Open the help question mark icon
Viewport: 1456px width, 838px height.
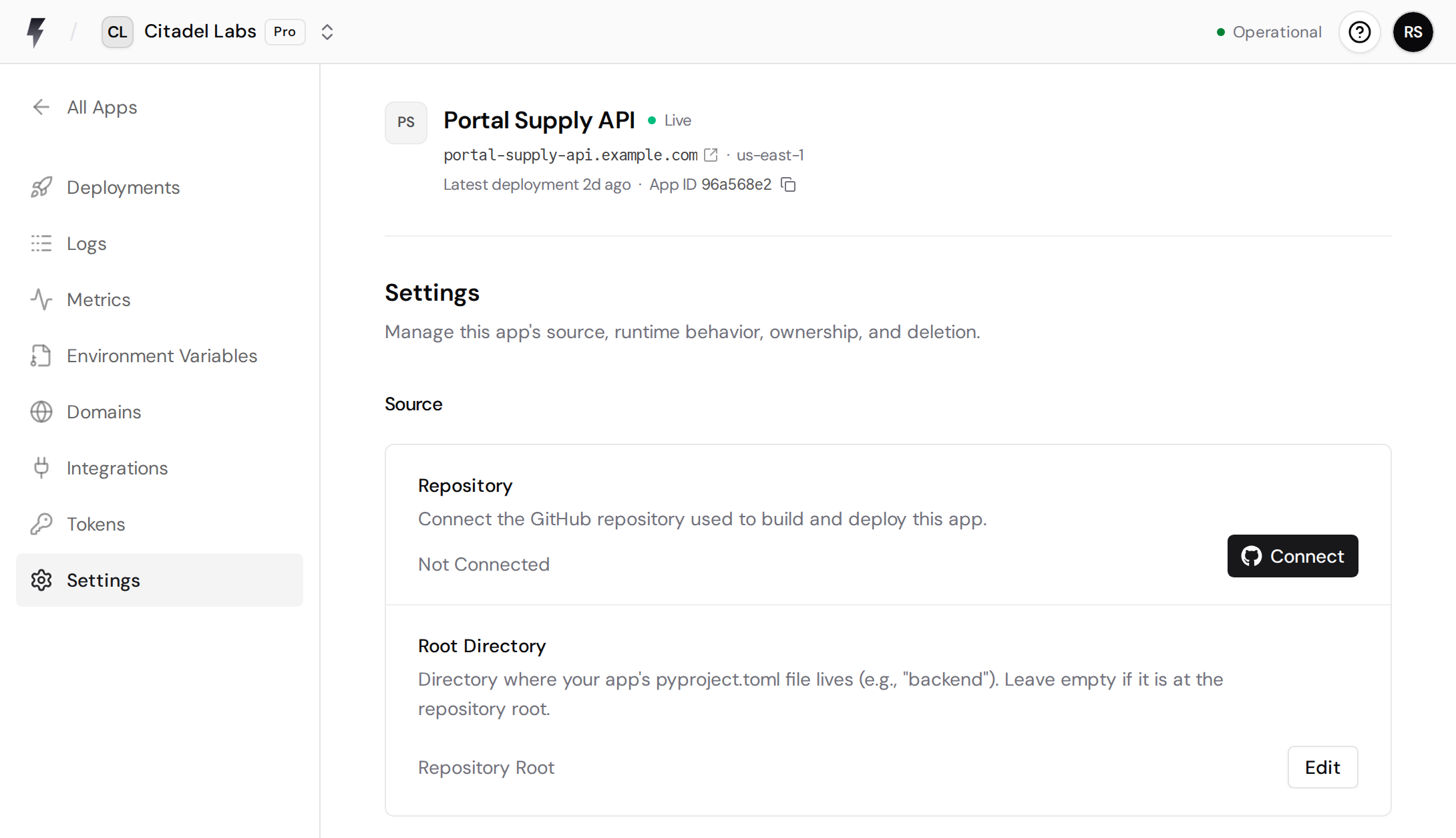click(1359, 32)
